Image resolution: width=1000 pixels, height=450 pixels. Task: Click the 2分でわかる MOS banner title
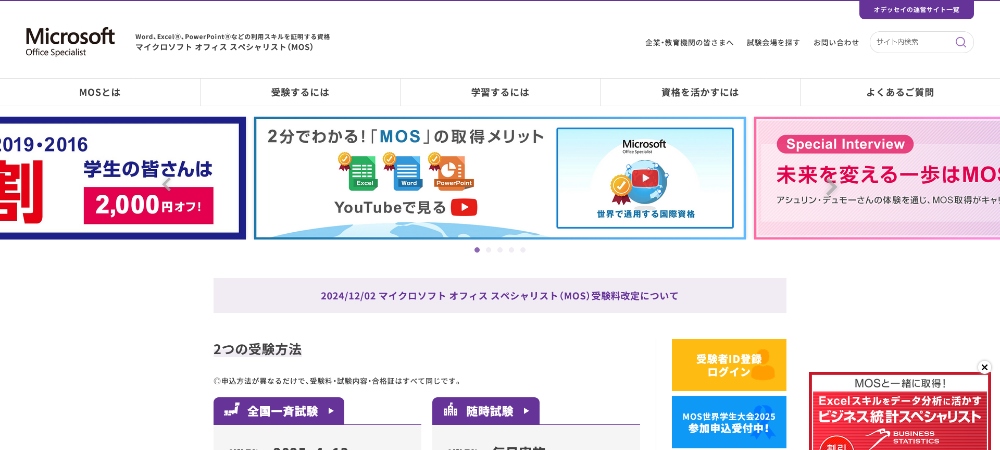pos(406,136)
